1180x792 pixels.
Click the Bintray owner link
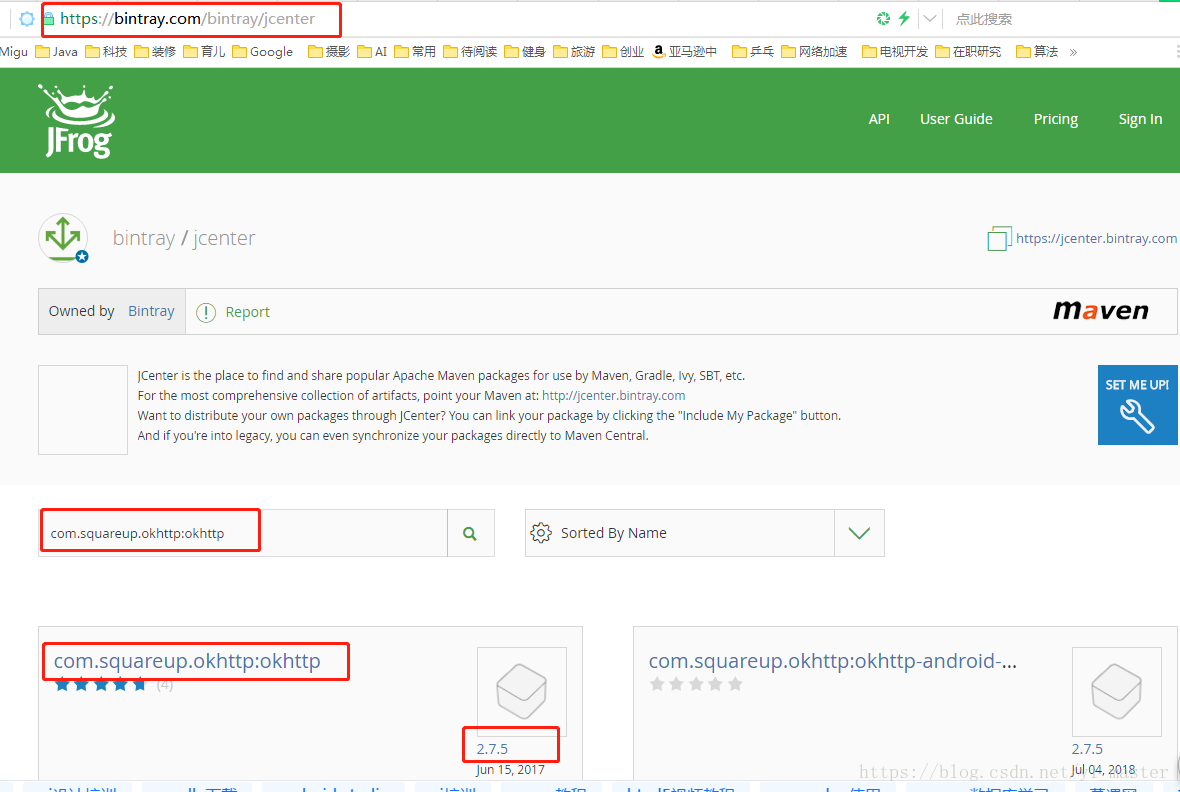point(151,311)
